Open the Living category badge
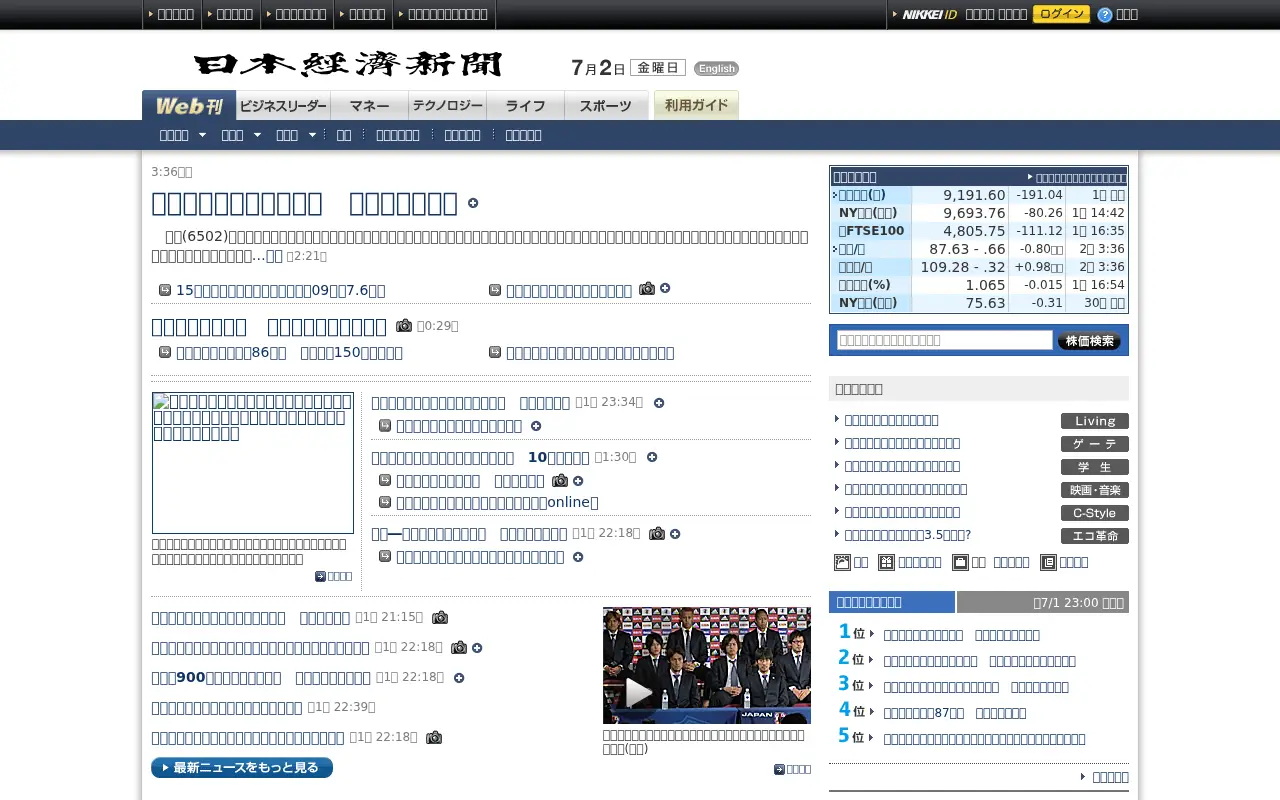This screenshot has height=800, width=1280. [1095, 421]
